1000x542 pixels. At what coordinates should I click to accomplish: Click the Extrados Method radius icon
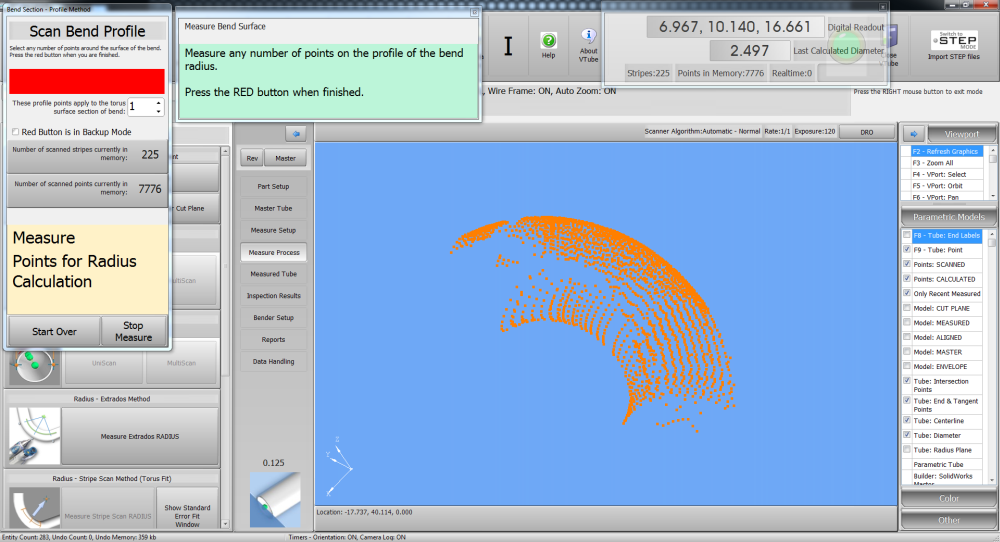pyautogui.click(x=34, y=436)
